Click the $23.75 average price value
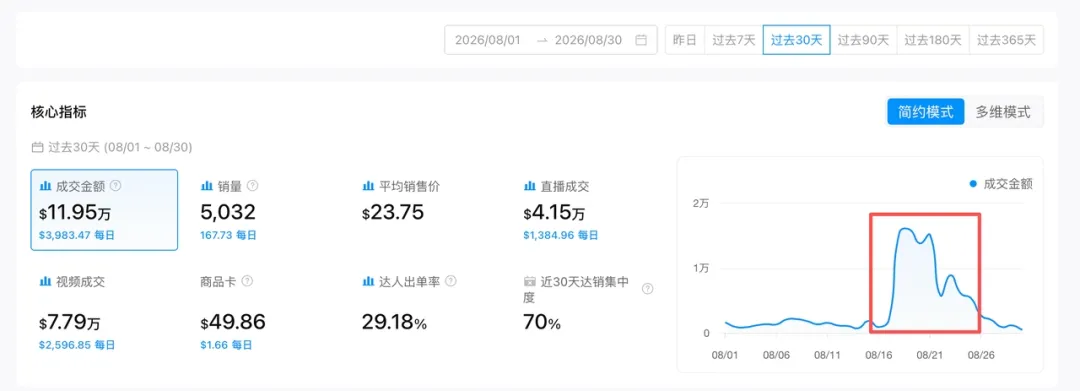This screenshot has height=391, width=1080. [393, 213]
